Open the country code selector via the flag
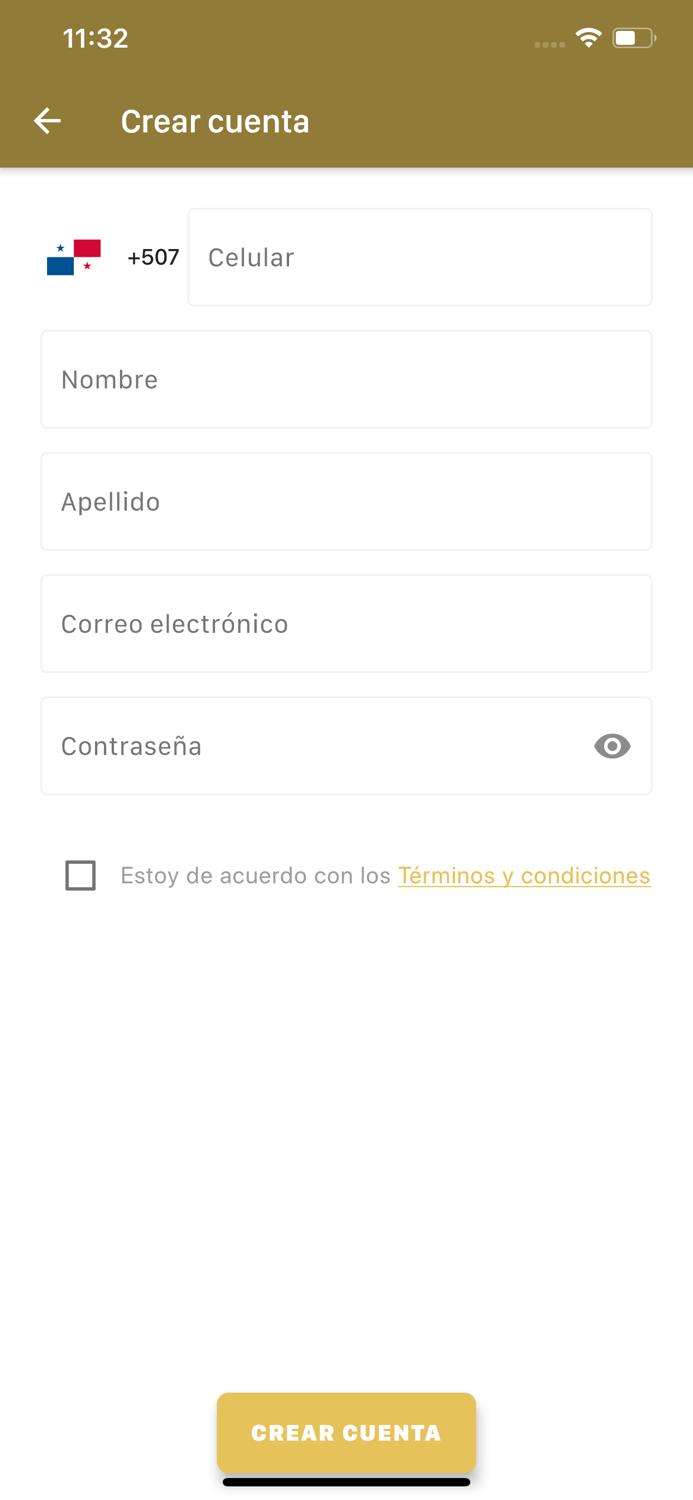The image size is (693, 1500). [73, 257]
